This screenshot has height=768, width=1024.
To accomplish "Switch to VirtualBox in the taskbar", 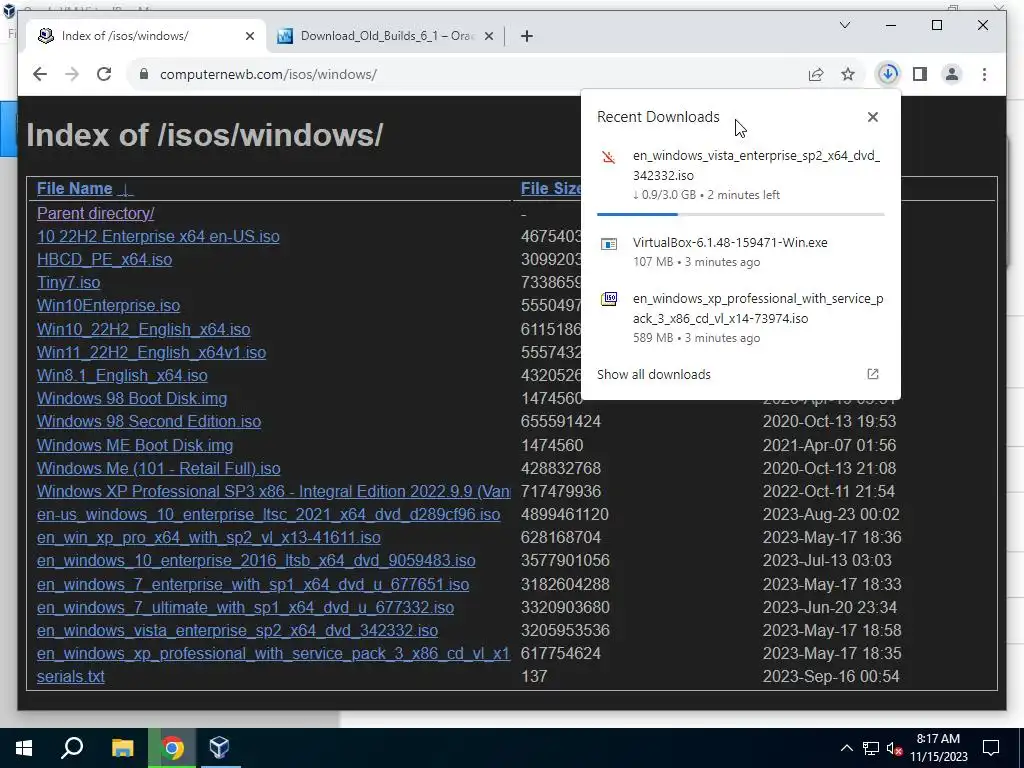I will click(x=220, y=748).
